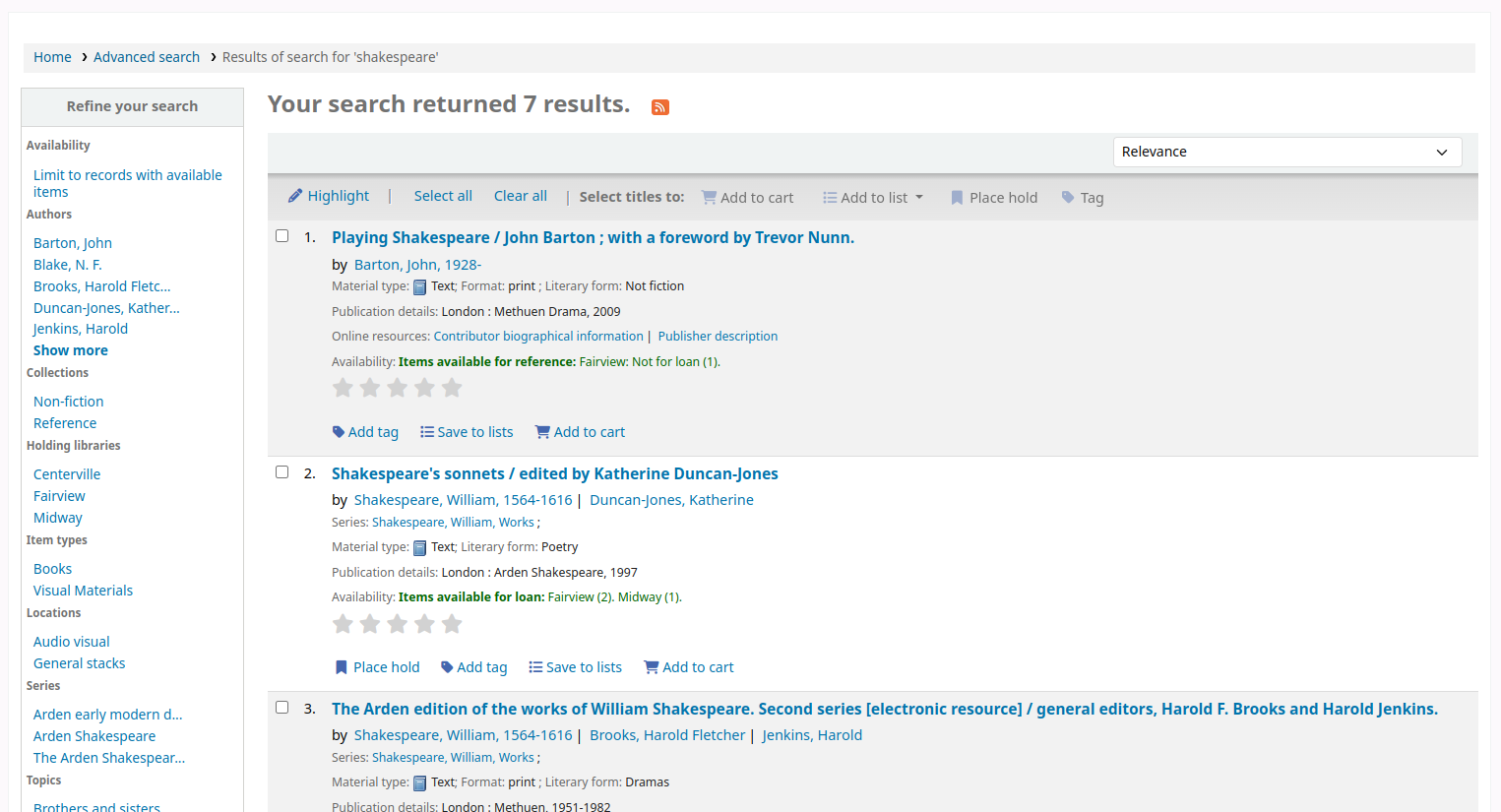The height and width of the screenshot is (812, 1501).
Task: Open the Relevance sort dropdown
Action: 1286,152
